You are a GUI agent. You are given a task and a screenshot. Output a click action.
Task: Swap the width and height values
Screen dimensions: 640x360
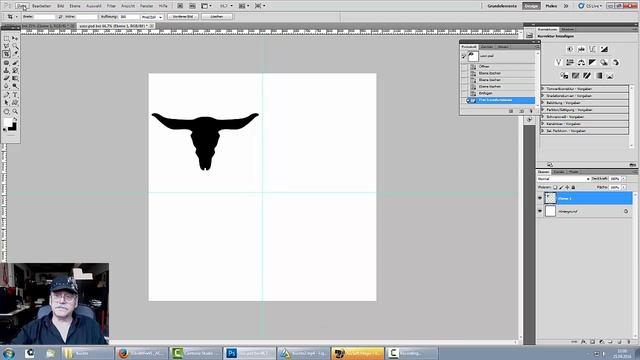[60, 17]
